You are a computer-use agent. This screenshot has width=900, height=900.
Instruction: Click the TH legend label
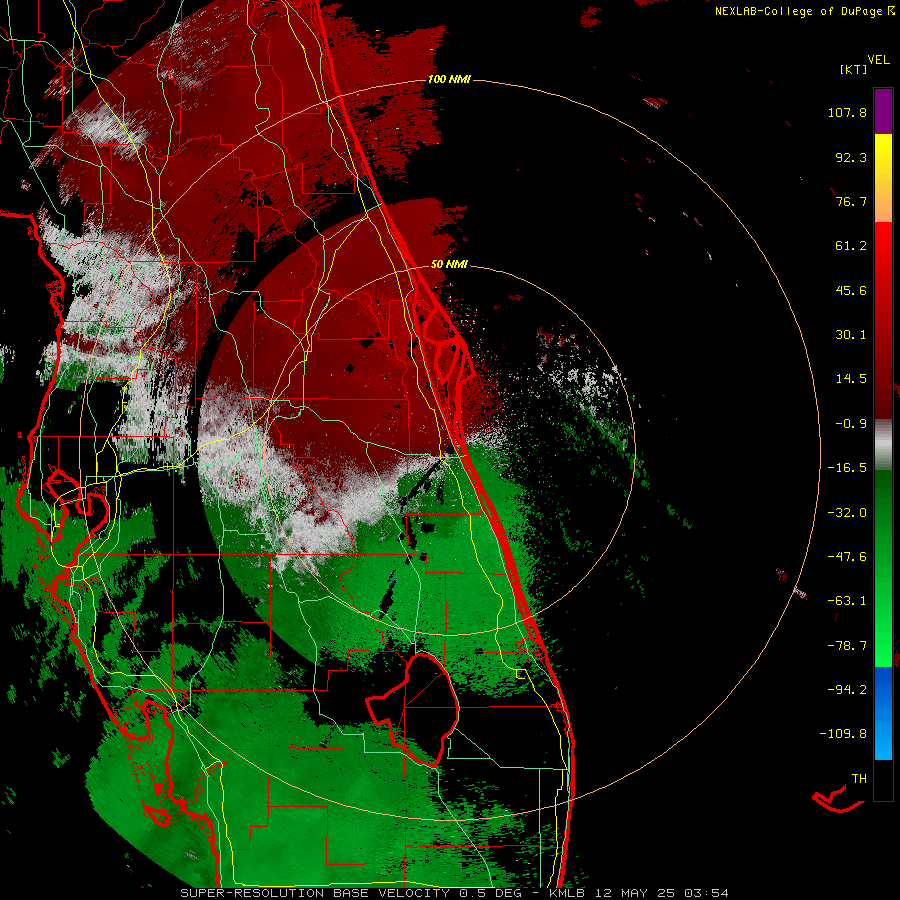click(859, 779)
